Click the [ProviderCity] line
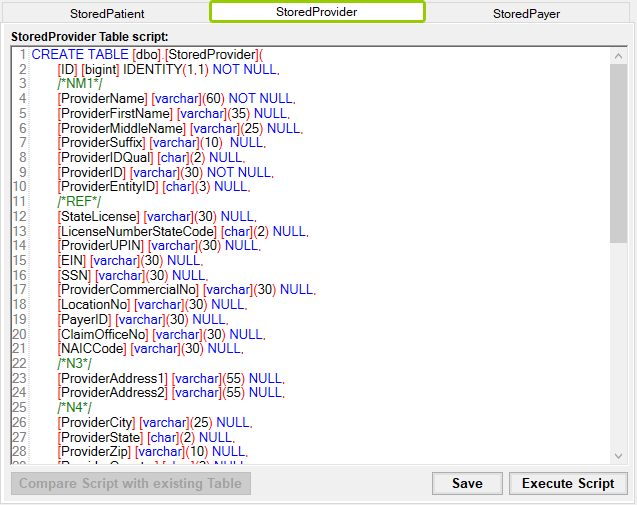The width and height of the screenshot is (637, 505). [x=155, y=423]
